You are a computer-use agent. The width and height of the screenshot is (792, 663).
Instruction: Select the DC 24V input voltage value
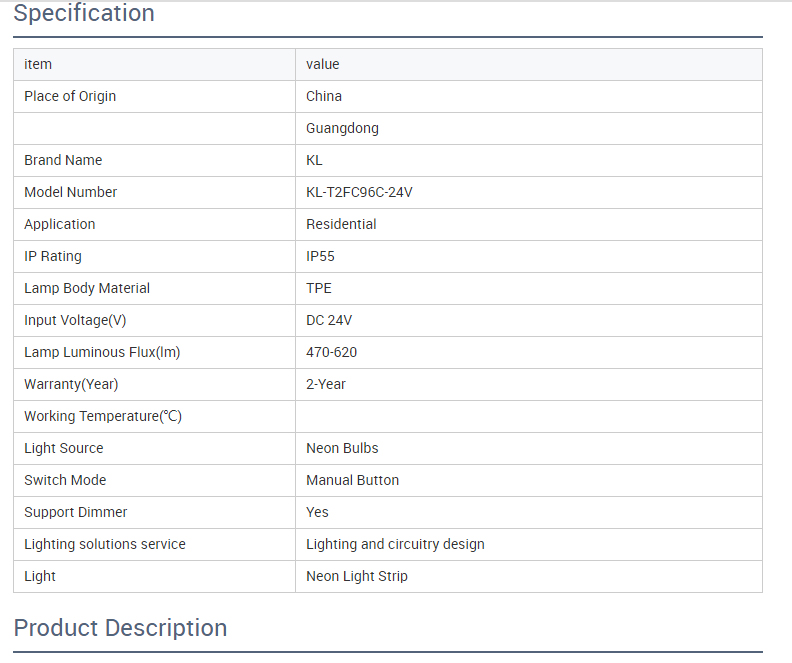[x=329, y=320]
